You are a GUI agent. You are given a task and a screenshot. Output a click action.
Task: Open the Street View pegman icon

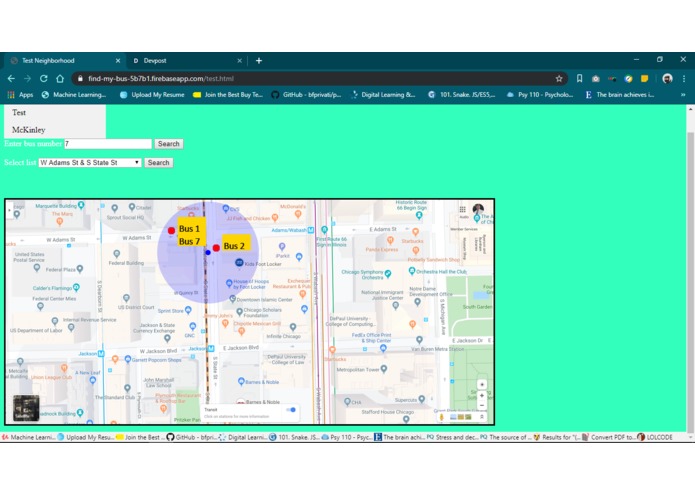tap(441, 416)
